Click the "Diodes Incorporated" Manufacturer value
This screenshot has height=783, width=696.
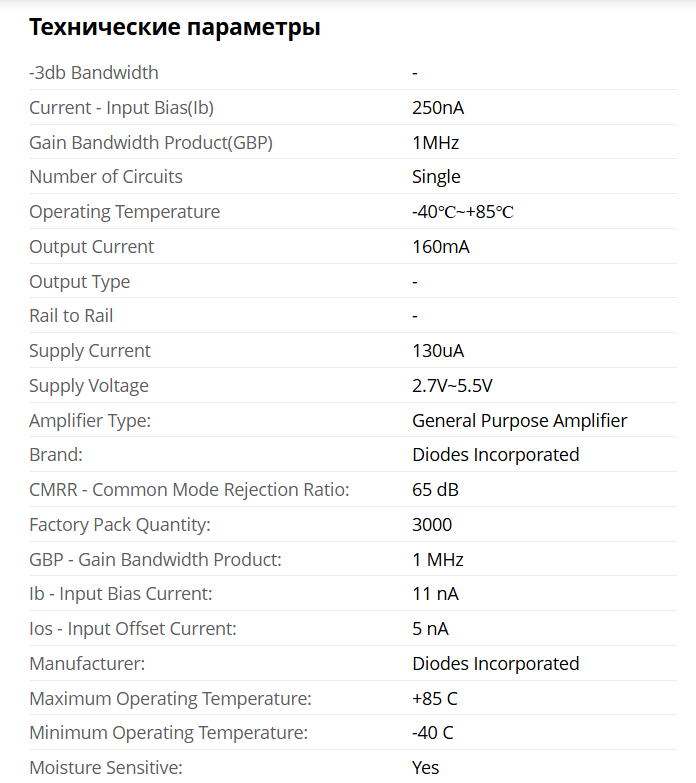496,664
